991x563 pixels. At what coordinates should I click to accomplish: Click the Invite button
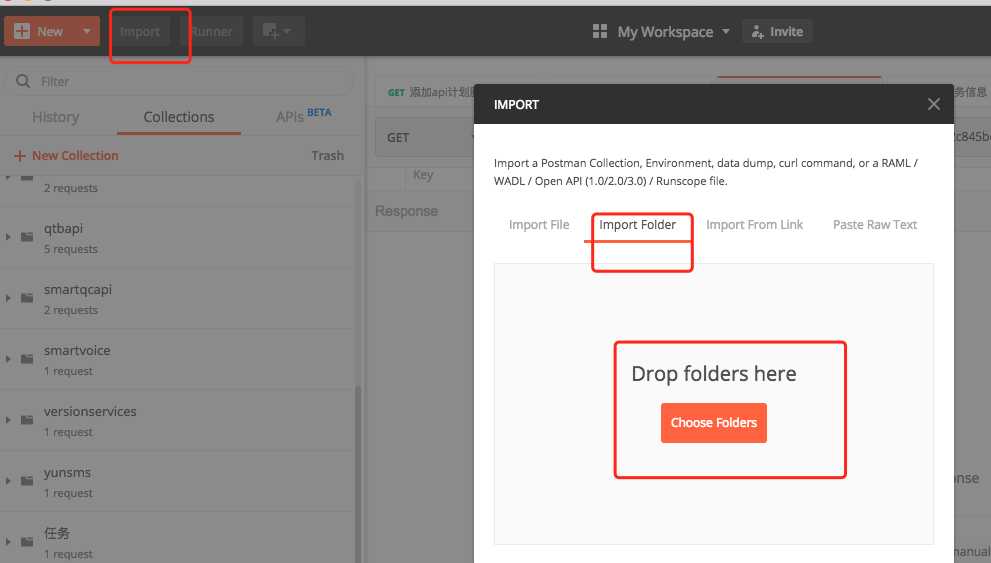tap(777, 31)
